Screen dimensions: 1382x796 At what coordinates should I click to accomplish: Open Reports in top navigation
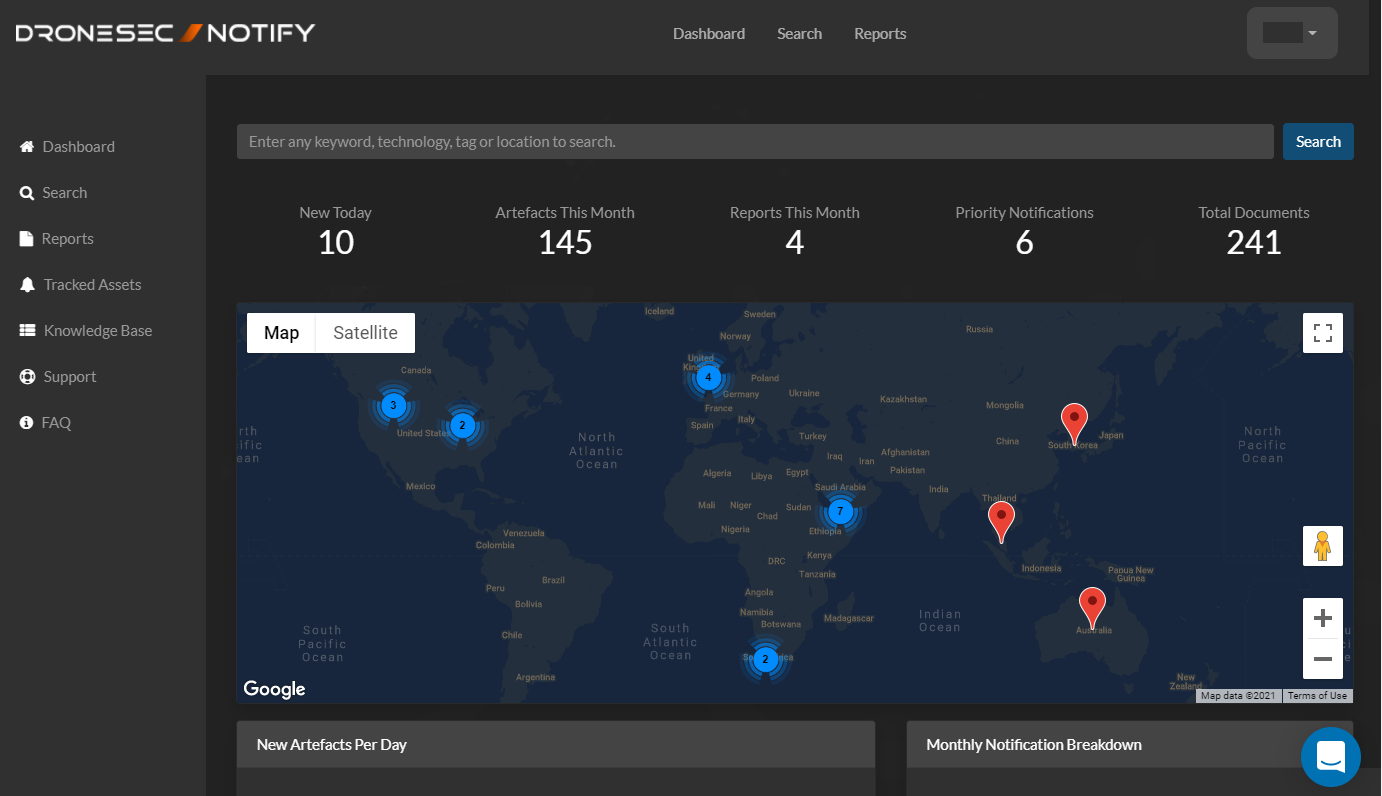[880, 34]
